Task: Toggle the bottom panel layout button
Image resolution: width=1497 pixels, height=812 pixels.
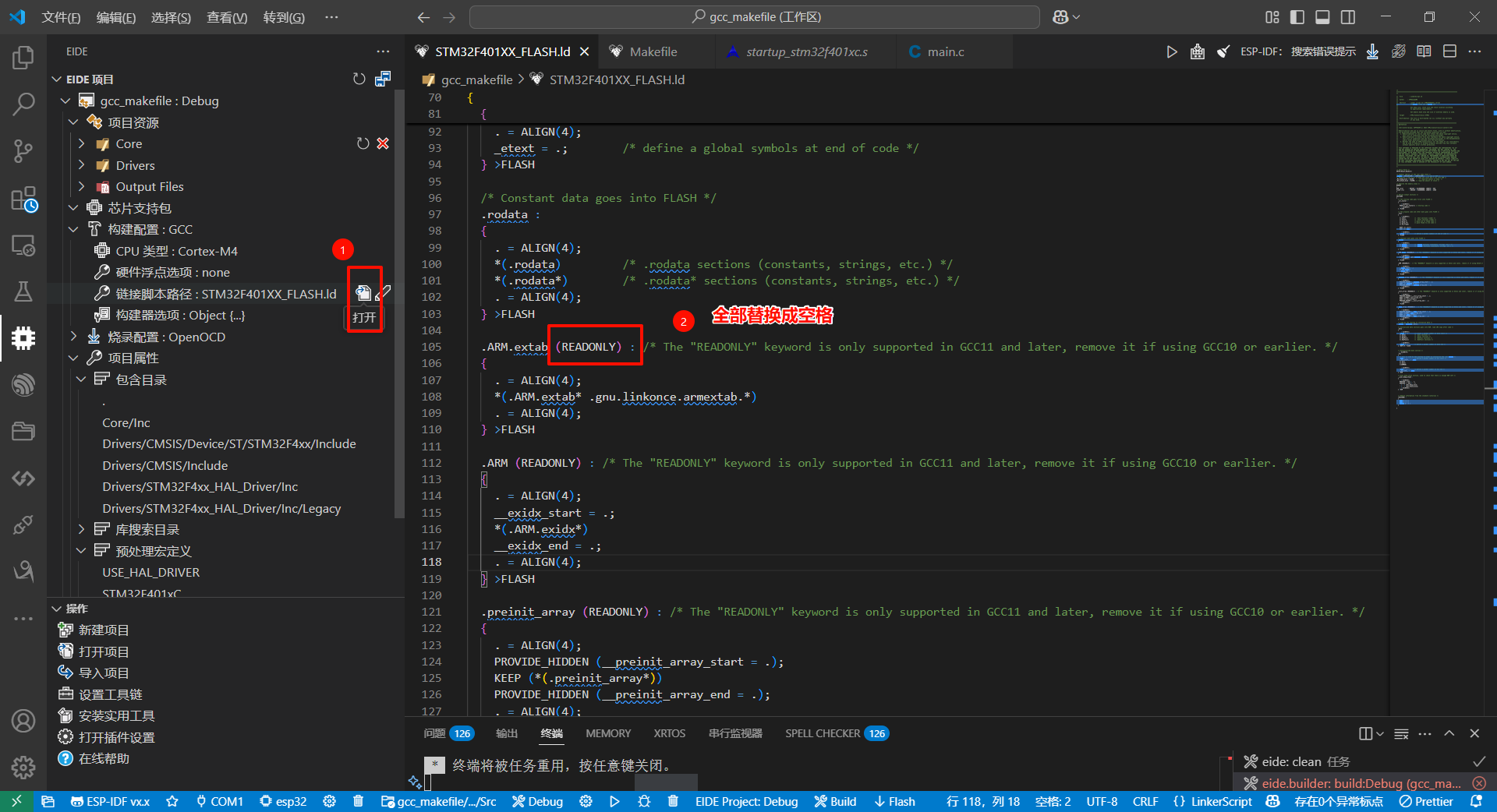Action: tap(1322, 16)
